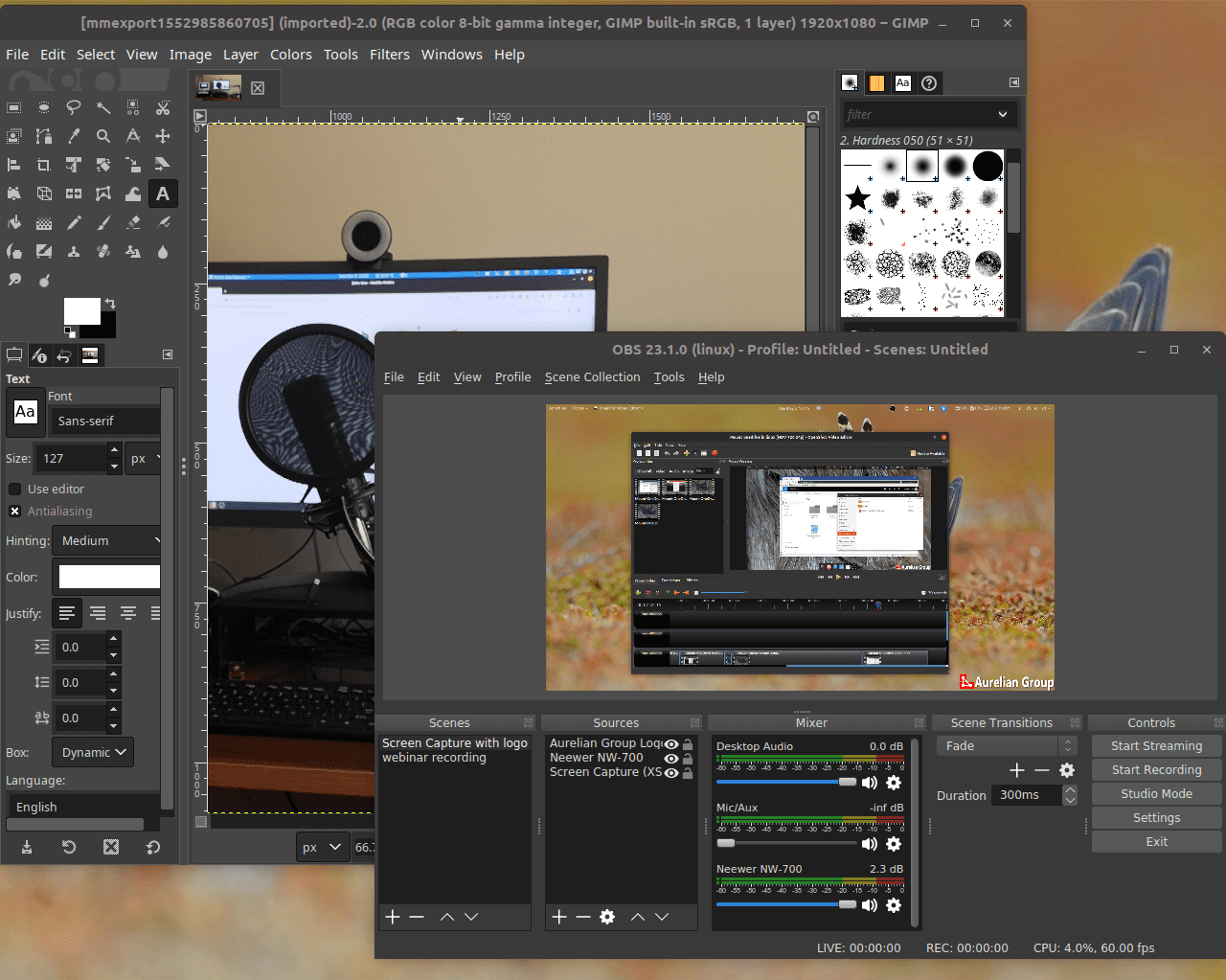Select the Rectangle Select tool in GIMP
This screenshot has width=1226, height=980.
[x=14, y=107]
